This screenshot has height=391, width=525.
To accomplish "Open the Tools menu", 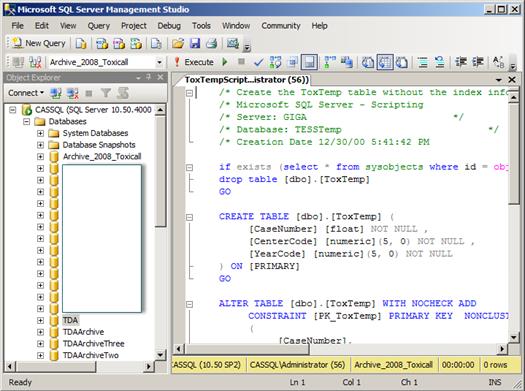I will [201, 26].
